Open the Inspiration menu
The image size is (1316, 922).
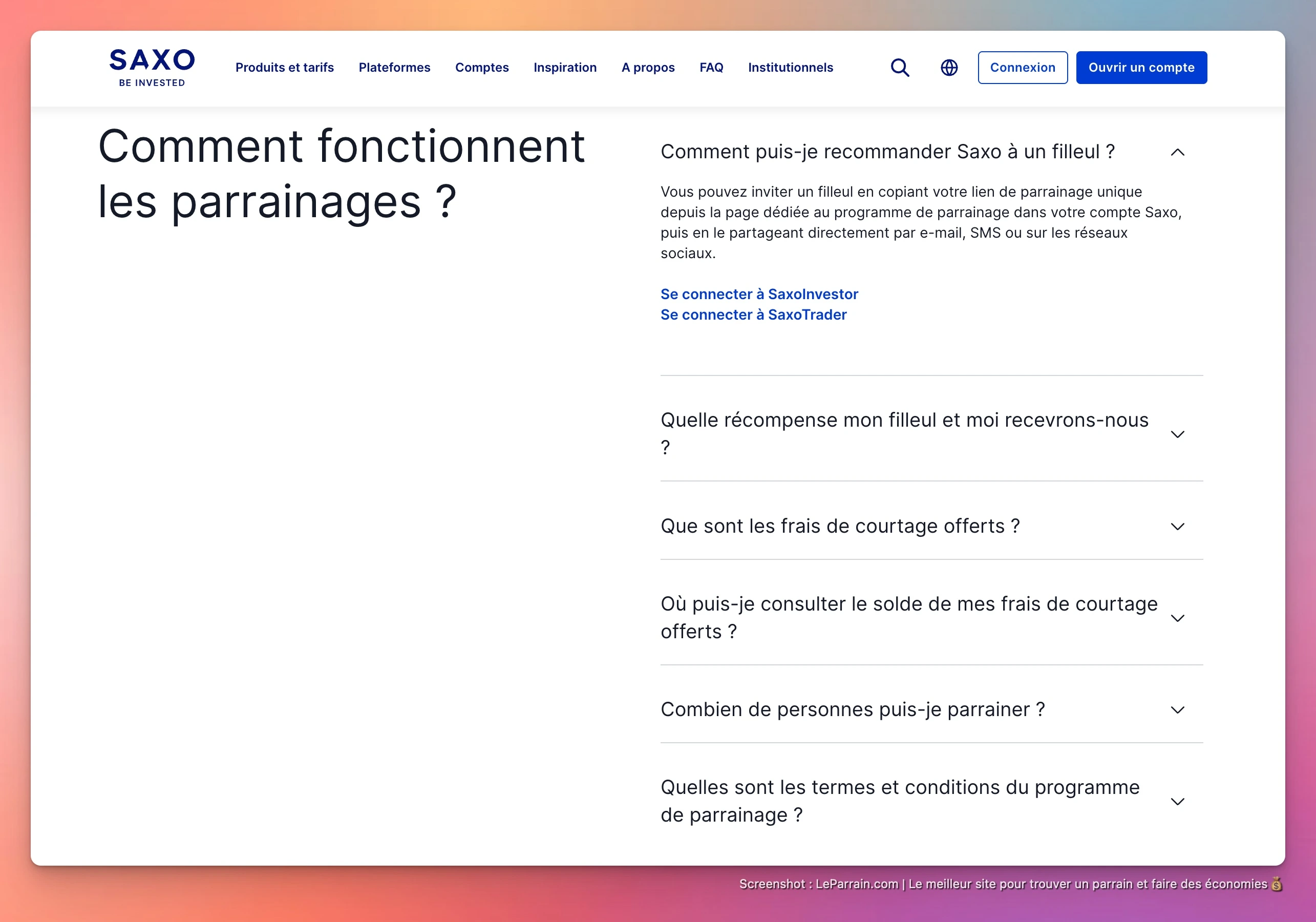tap(565, 67)
